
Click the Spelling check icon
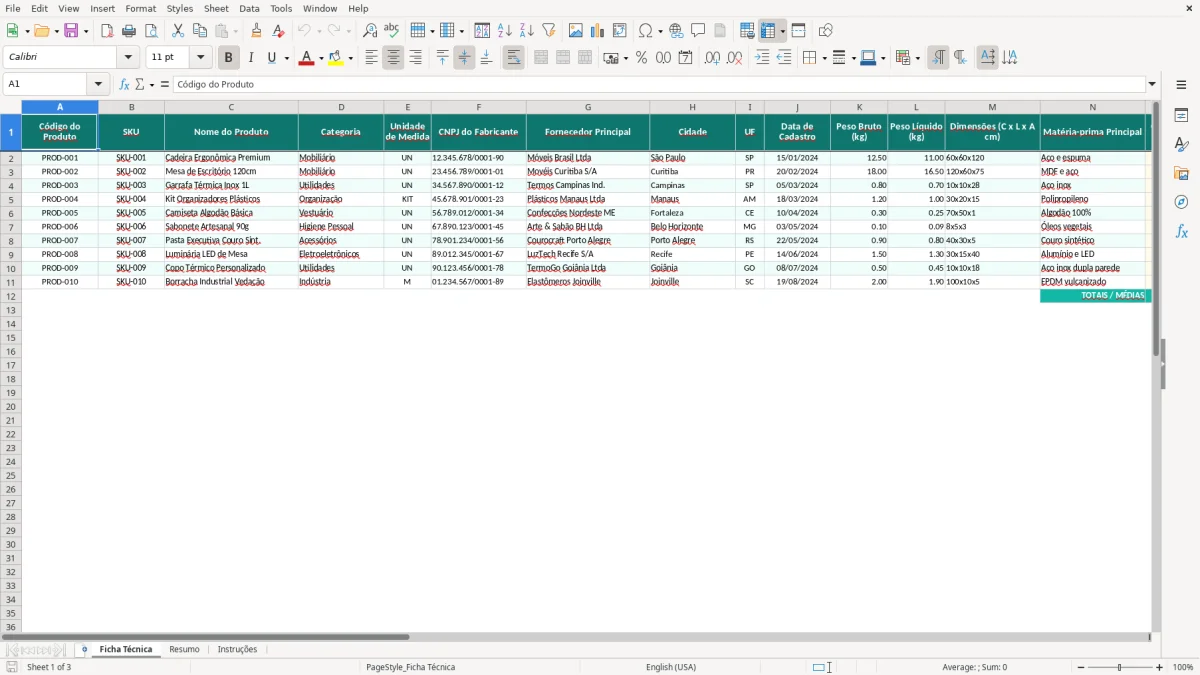coord(392,31)
